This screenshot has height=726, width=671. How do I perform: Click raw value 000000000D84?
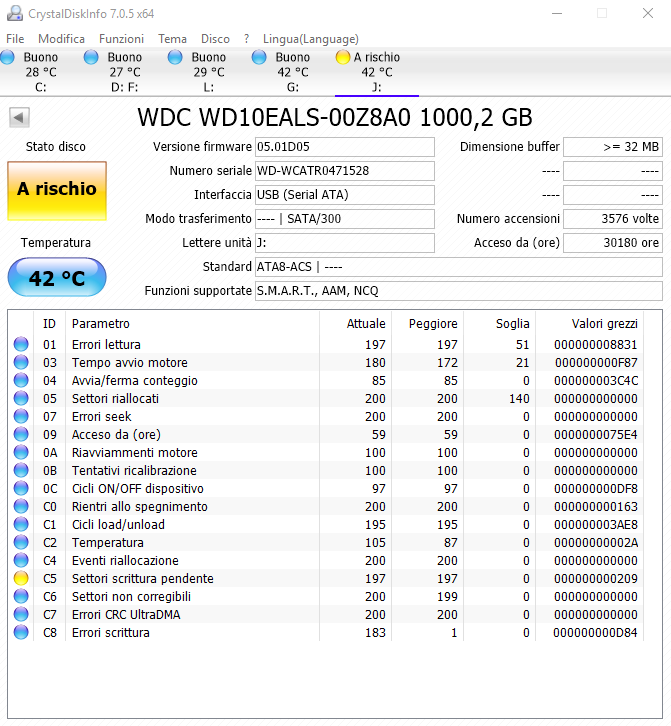point(596,632)
